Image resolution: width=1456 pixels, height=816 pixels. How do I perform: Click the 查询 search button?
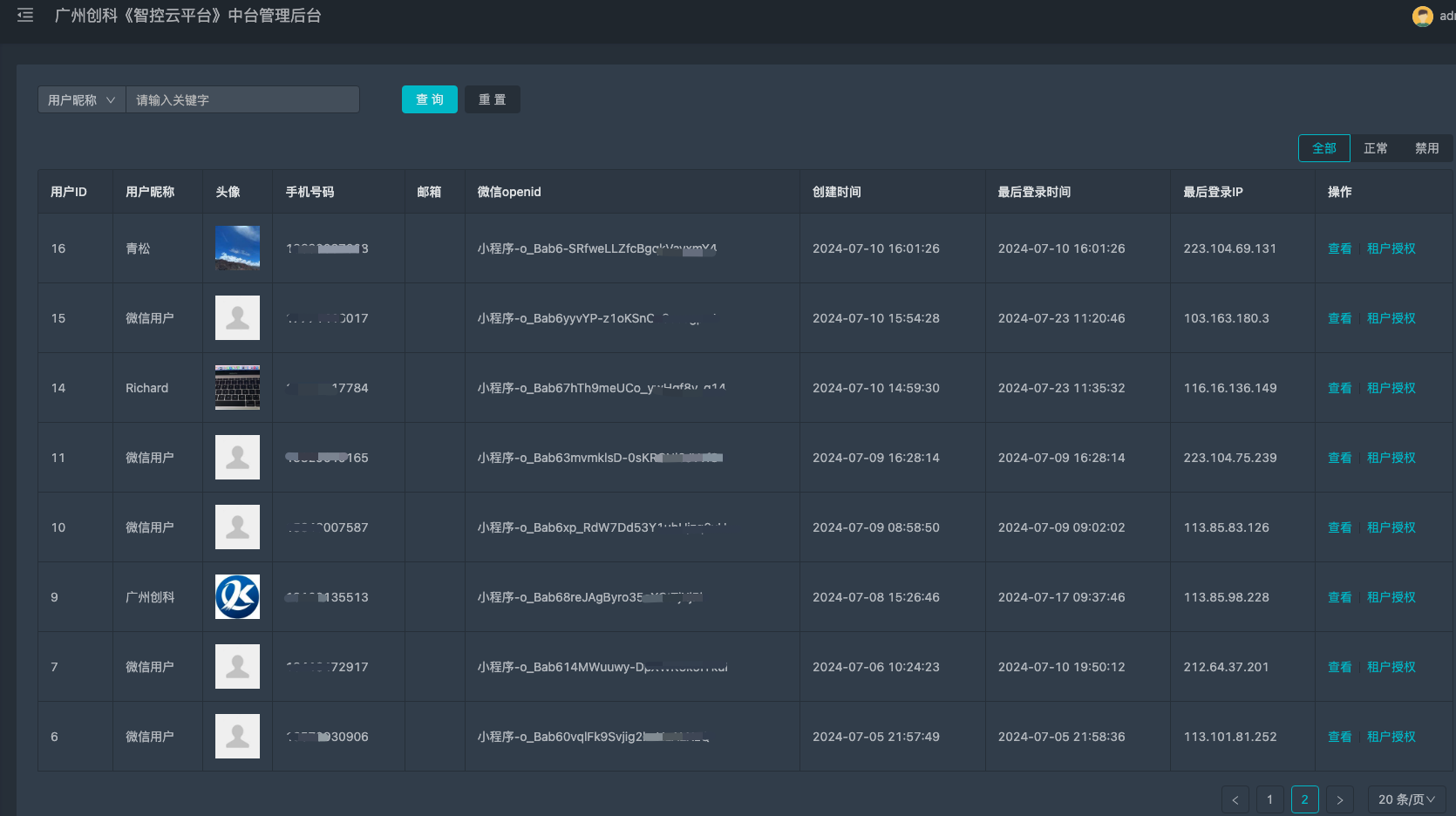point(429,99)
